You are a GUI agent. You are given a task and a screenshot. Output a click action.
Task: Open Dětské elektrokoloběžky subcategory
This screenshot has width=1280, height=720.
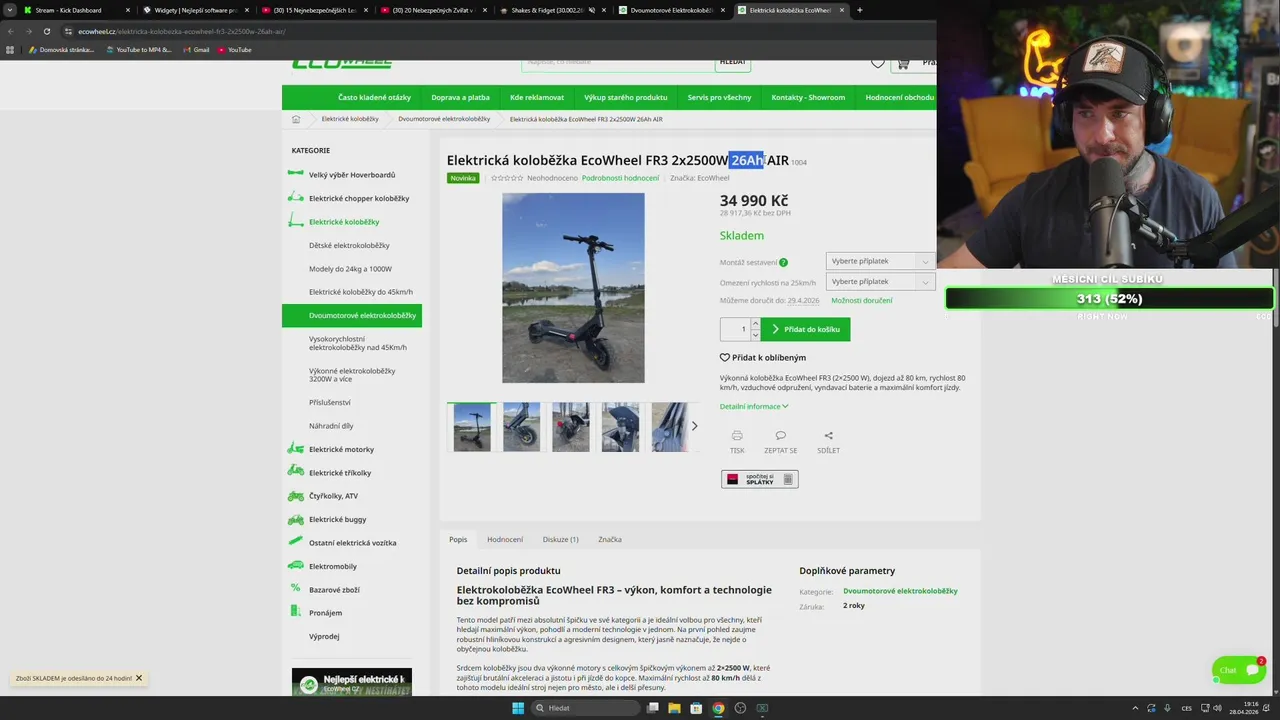pyautogui.click(x=349, y=245)
